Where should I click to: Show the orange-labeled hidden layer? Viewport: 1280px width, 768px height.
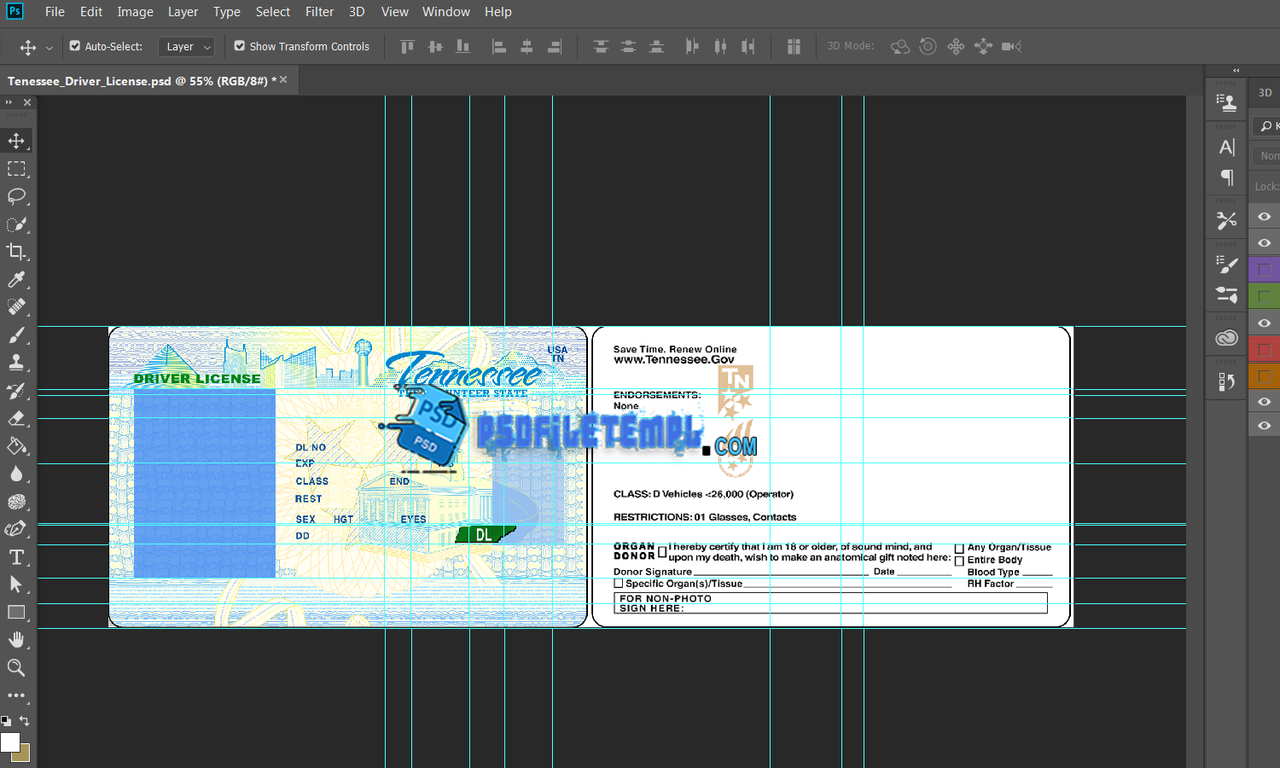(1264, 376)
